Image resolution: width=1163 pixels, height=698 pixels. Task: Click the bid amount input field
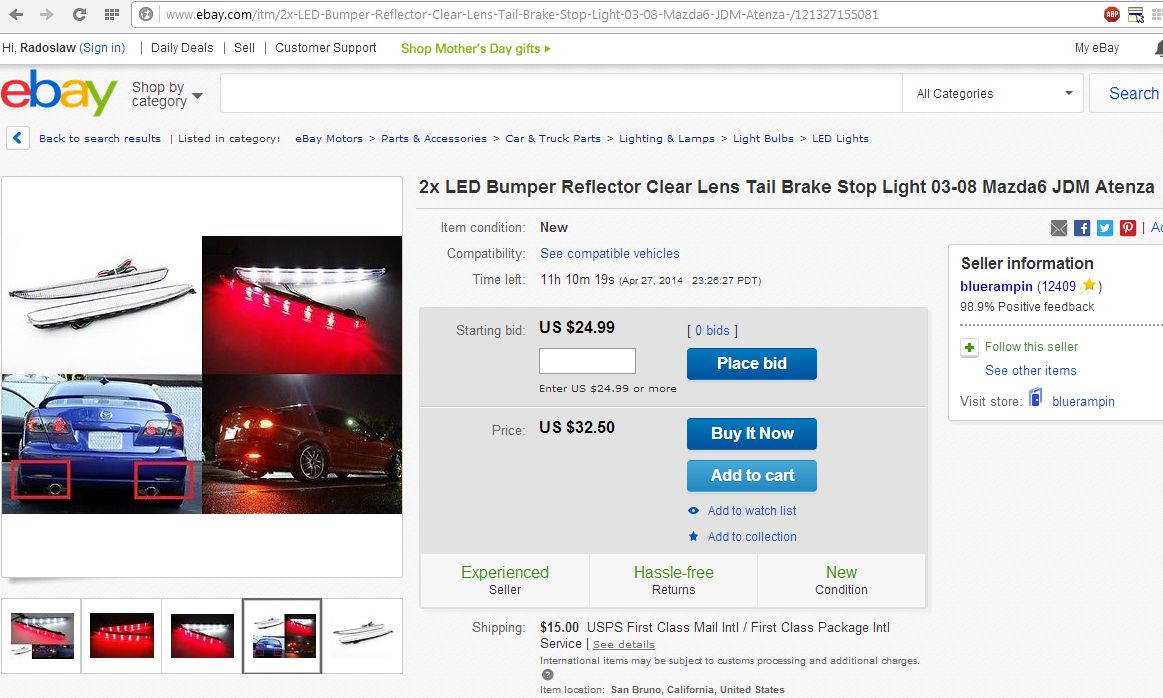587,361
